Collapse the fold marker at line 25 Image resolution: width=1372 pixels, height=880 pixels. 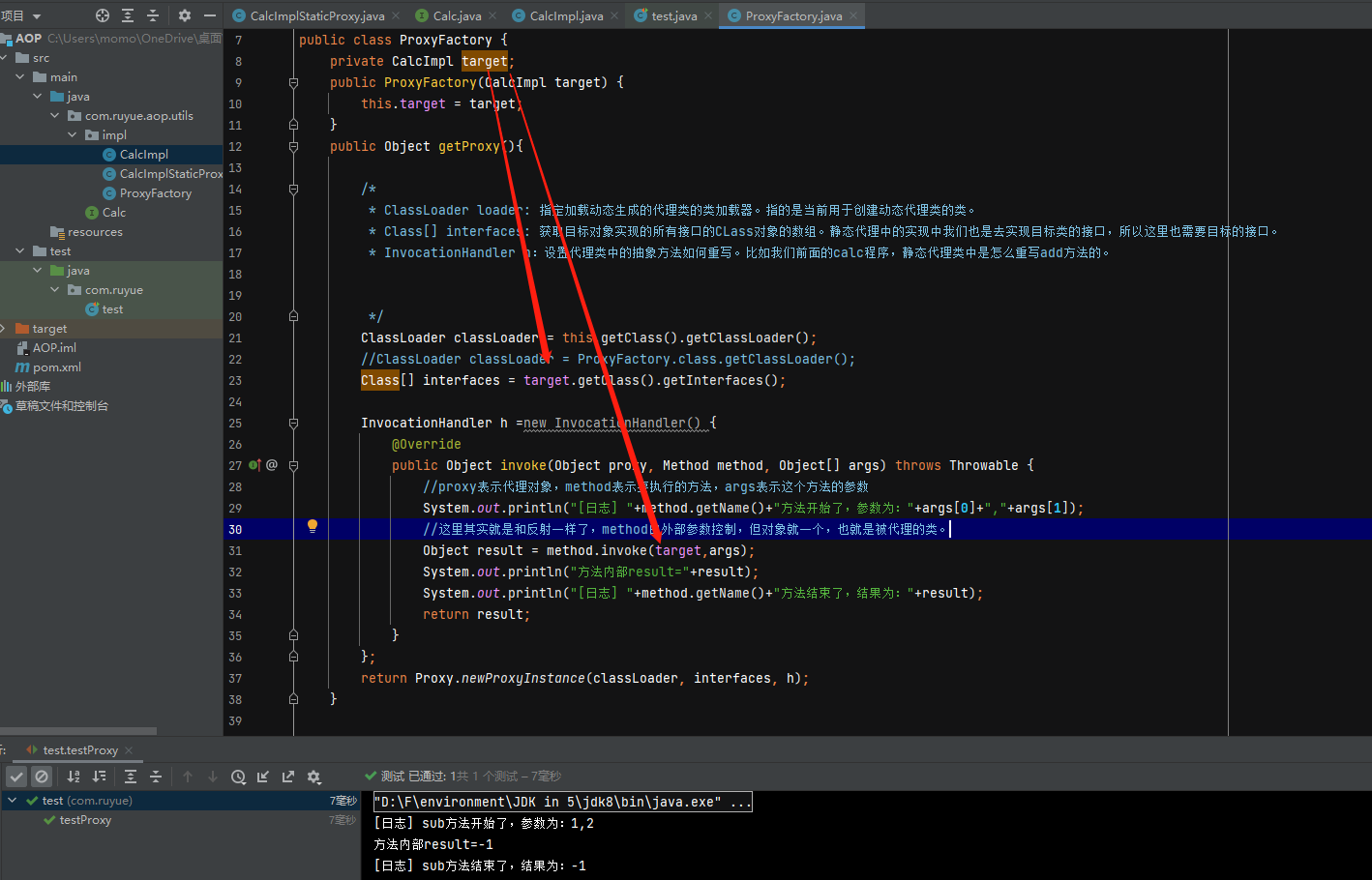tap(293, 424)
